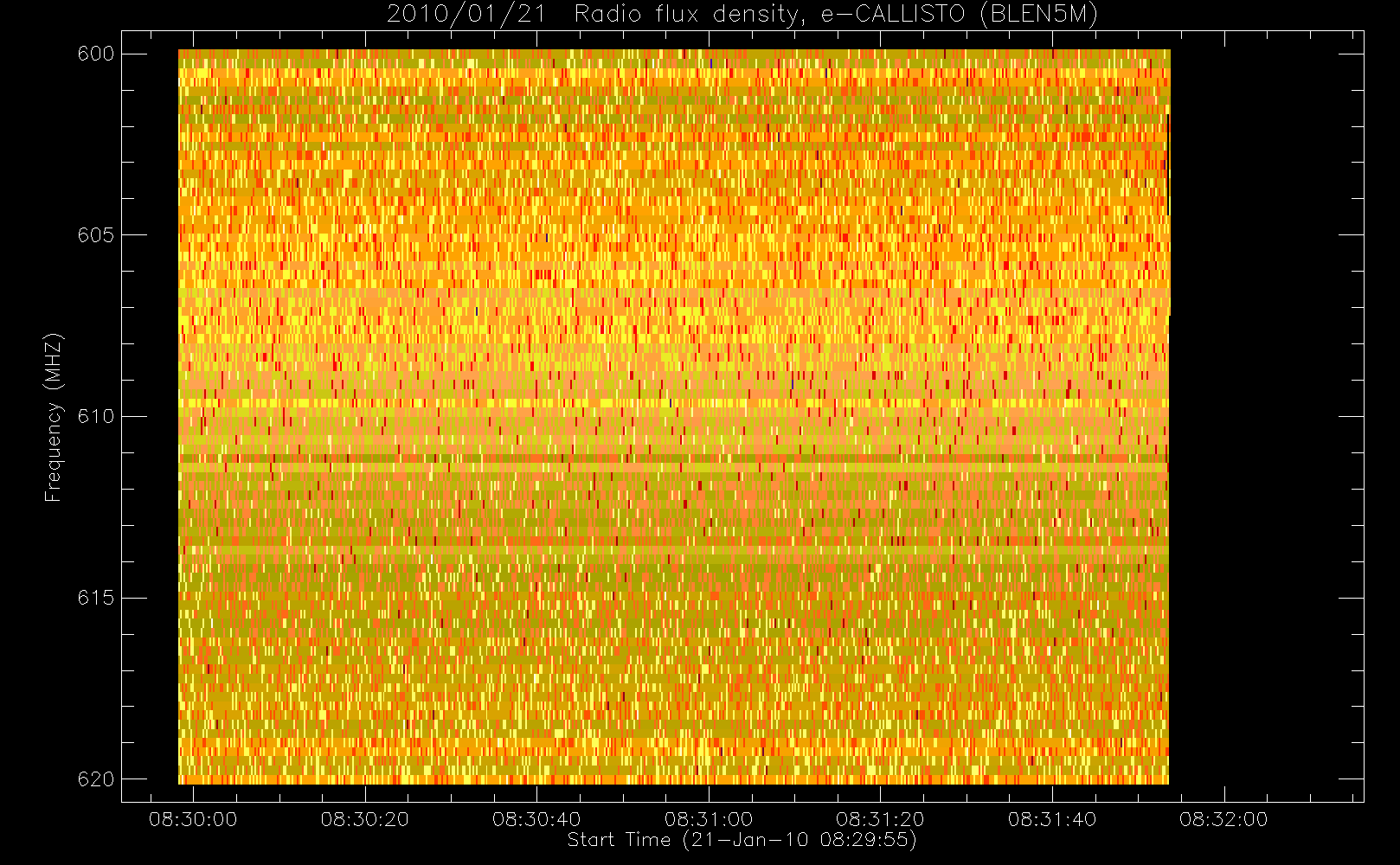Click the 610 frequency tick label
The height and width of the screenshot is (865, 1400).
(95, 416)
